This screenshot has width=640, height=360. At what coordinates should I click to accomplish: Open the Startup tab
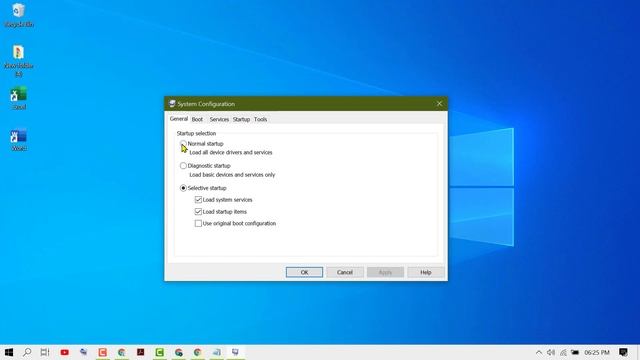point(241,119)
